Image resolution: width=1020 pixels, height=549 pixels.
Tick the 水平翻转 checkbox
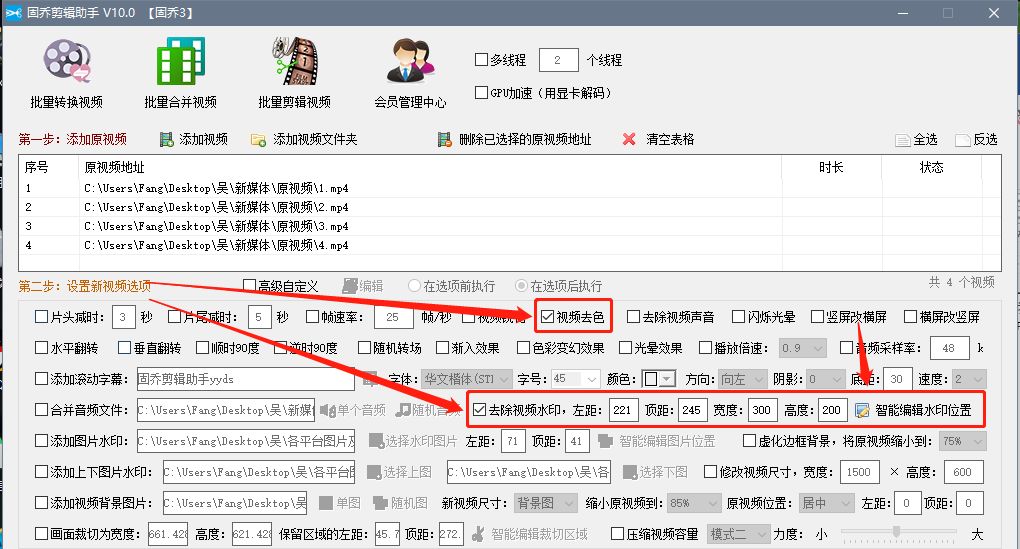pos(42,347)
